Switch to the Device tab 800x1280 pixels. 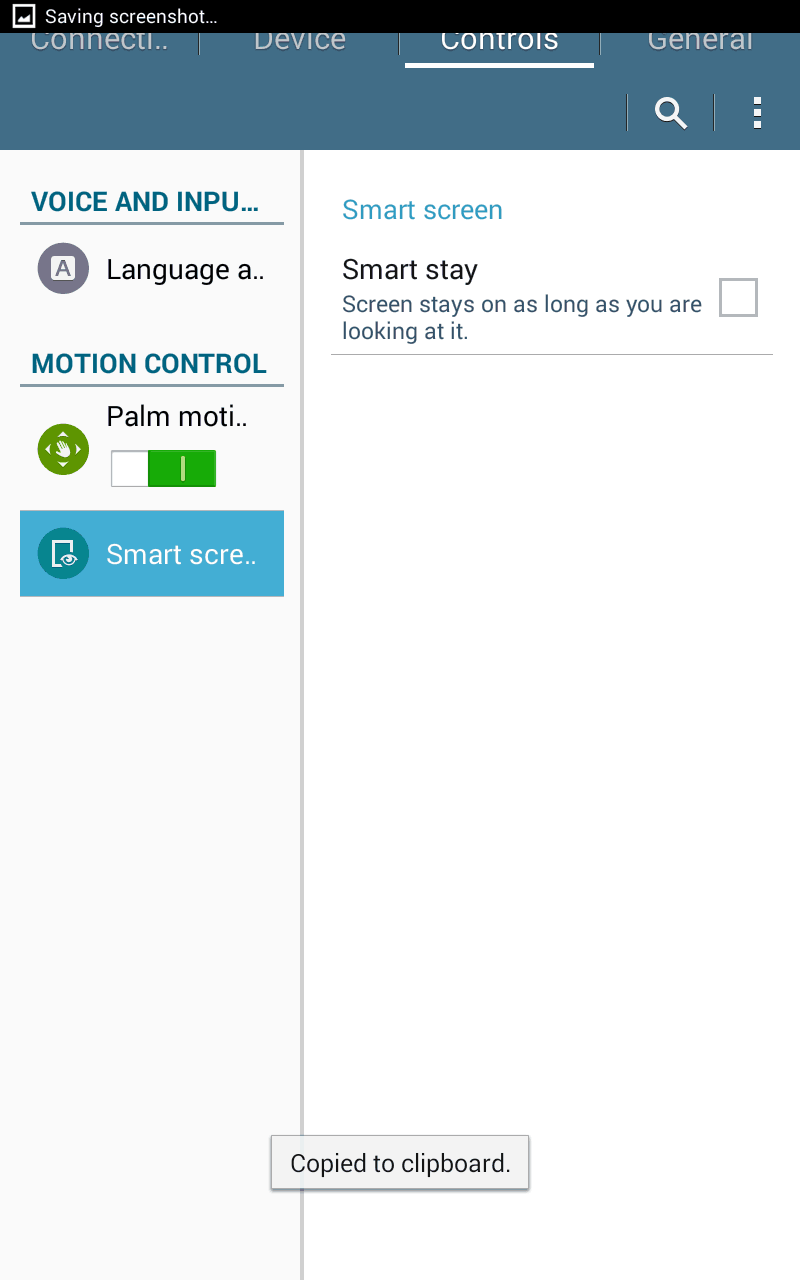[x=300, y=42]
